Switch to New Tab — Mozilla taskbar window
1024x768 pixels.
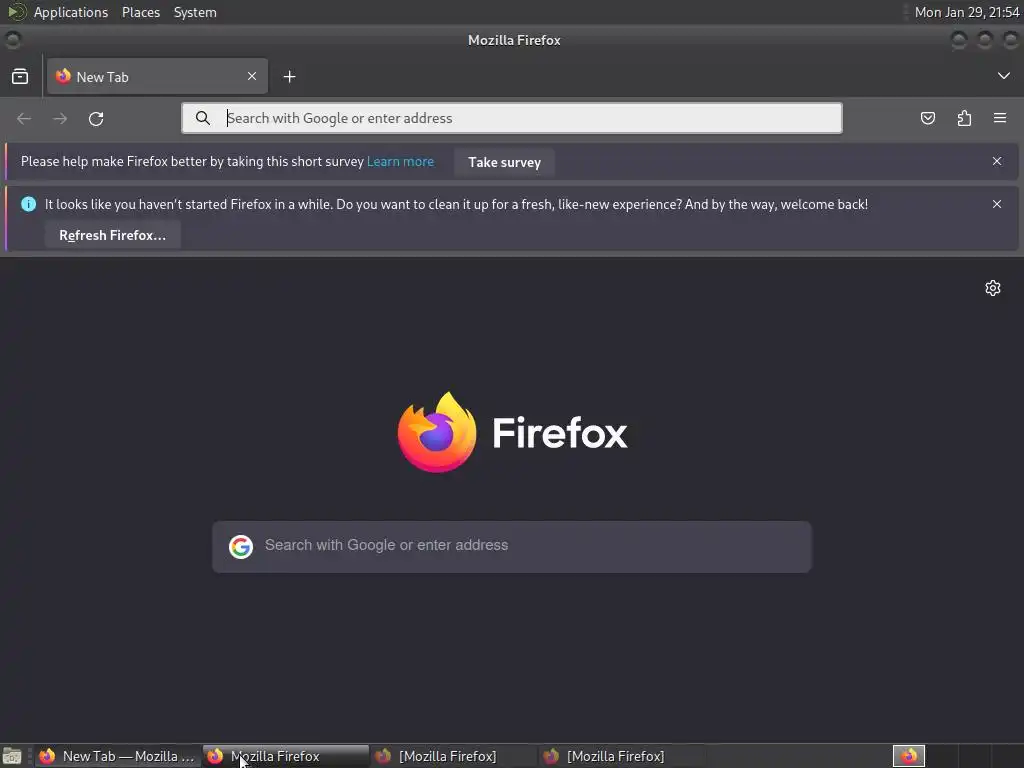coord(118,756)
